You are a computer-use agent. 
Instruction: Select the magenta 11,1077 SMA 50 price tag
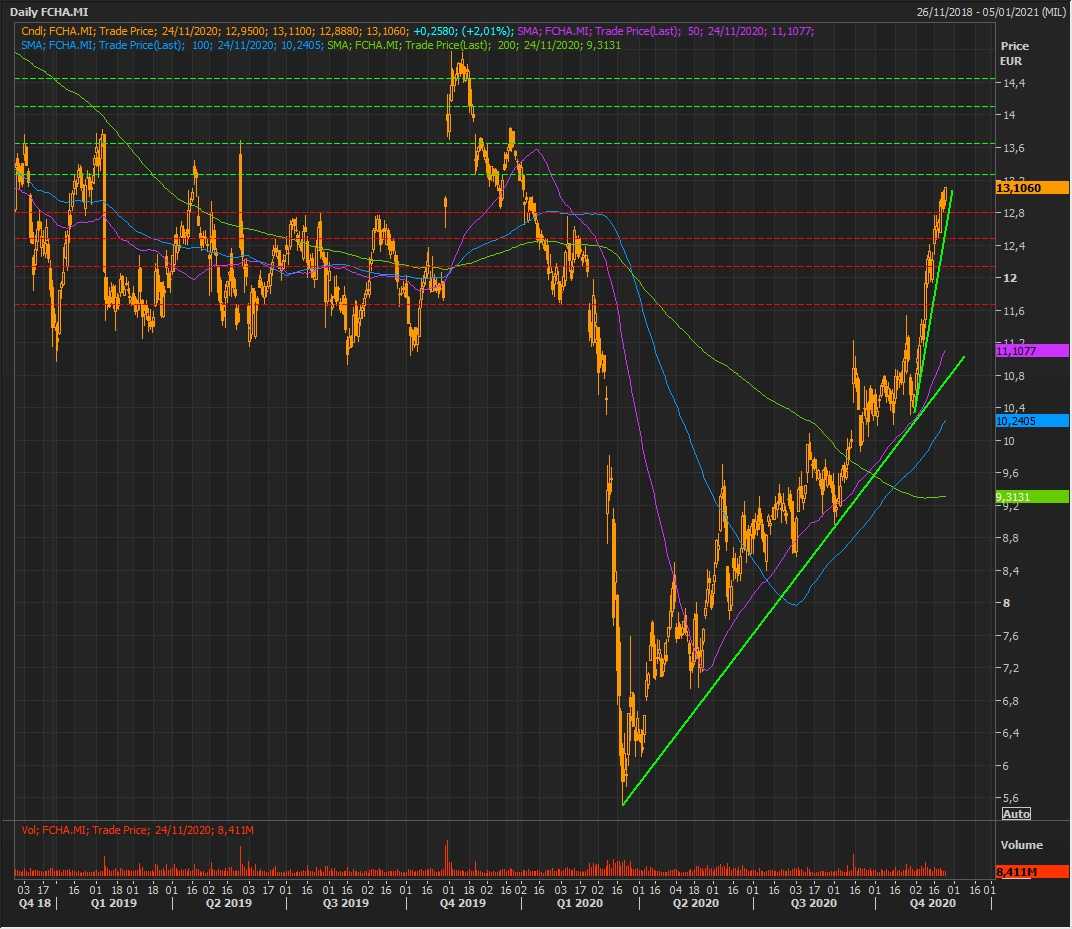coord(1031,351)
